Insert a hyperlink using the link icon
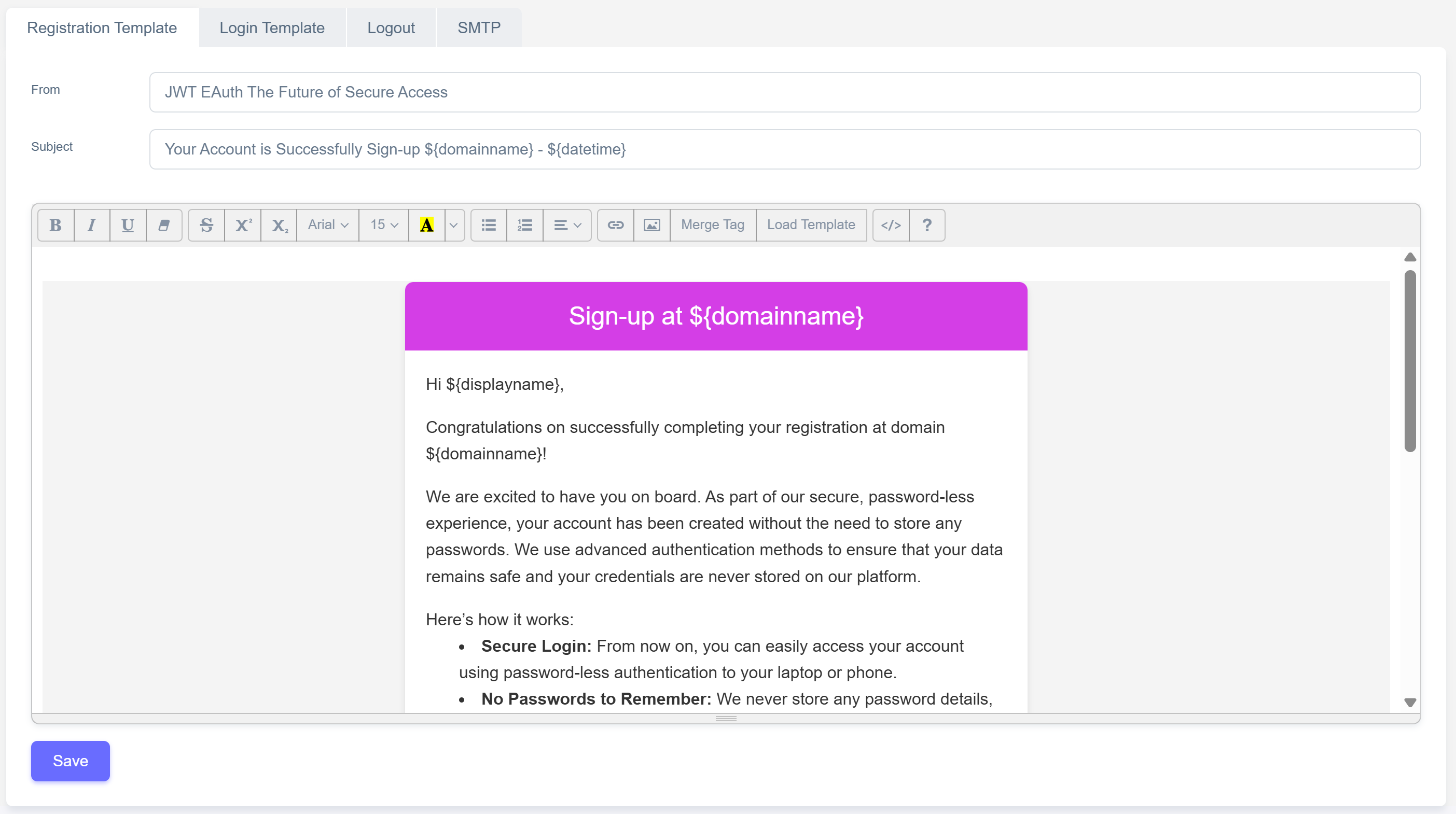 click(x=615, y=225)
